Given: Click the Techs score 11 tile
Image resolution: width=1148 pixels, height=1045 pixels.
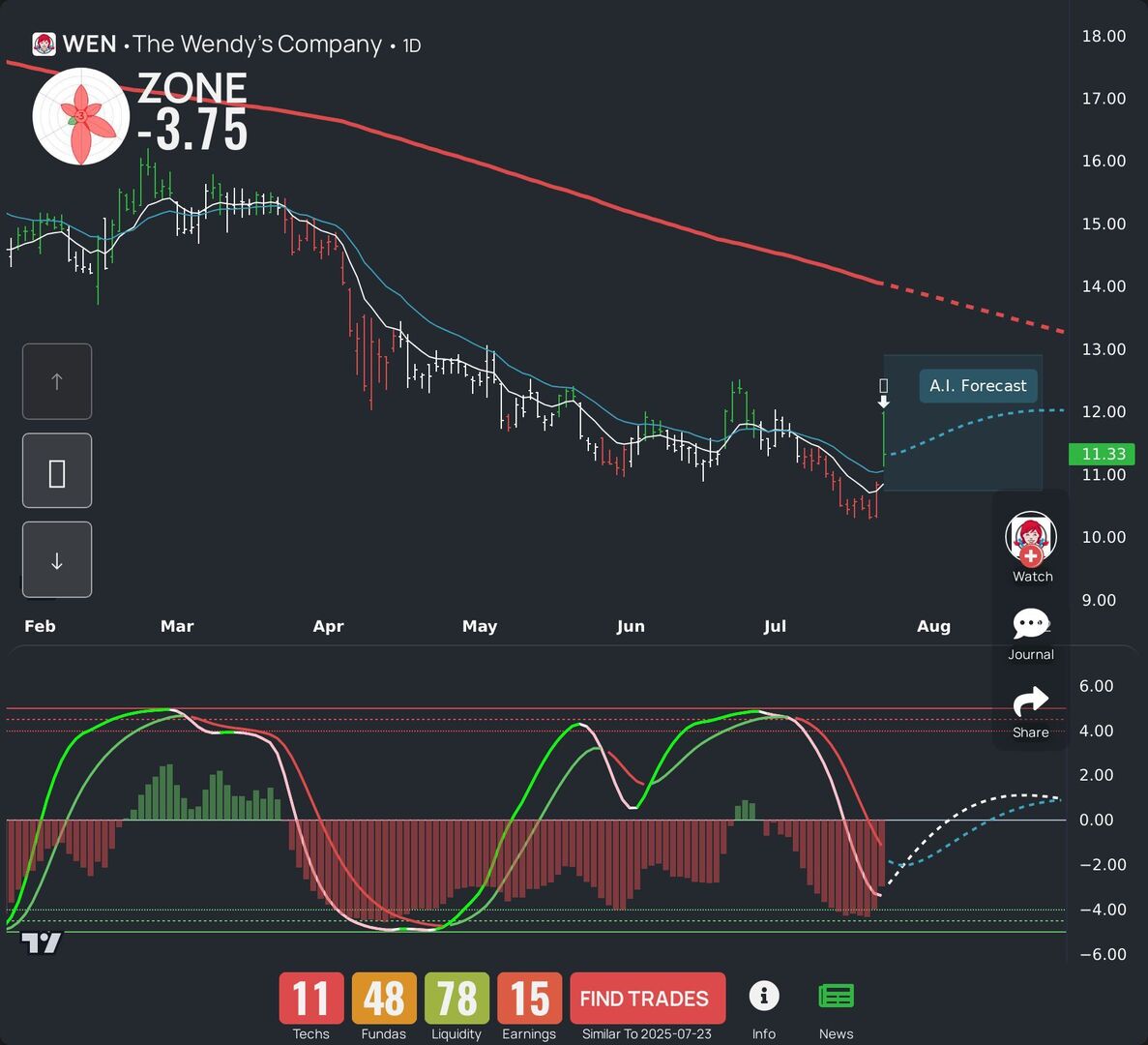Looking at the screenshot, I should pyautogui.click(x=311, y=999).
